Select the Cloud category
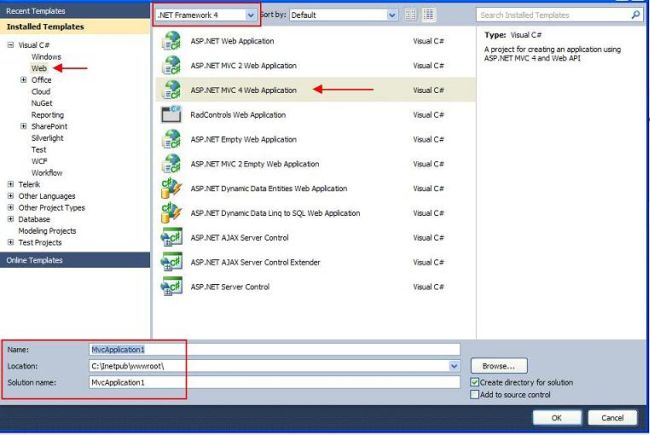The height and width of the screenshot is (435, 650). [x=41, y=91]
